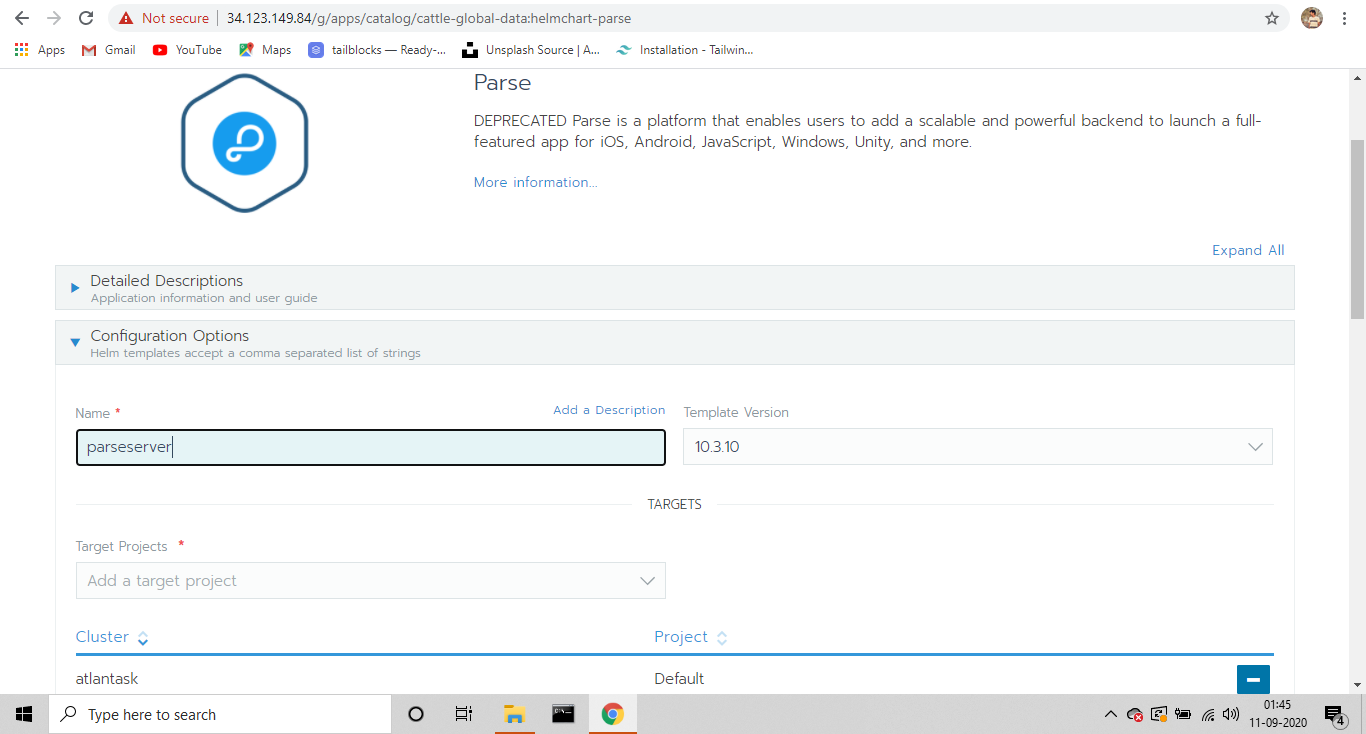Screen dimensions: 1366x734
Task: Open Cortana from the taskbar
Action: (416, 714)
